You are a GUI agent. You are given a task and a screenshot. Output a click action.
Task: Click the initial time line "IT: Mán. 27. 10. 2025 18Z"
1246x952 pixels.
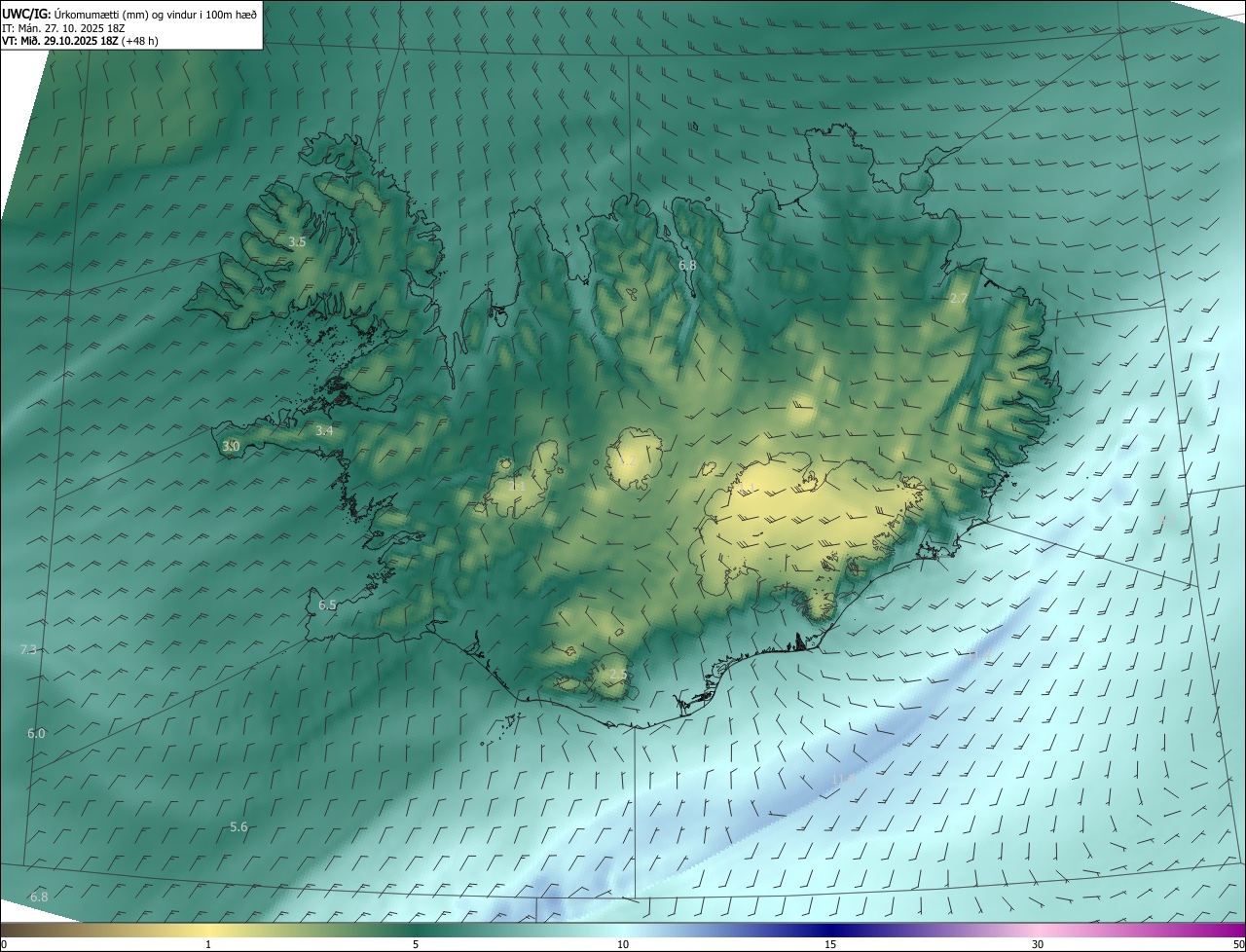tap(62, 28)
